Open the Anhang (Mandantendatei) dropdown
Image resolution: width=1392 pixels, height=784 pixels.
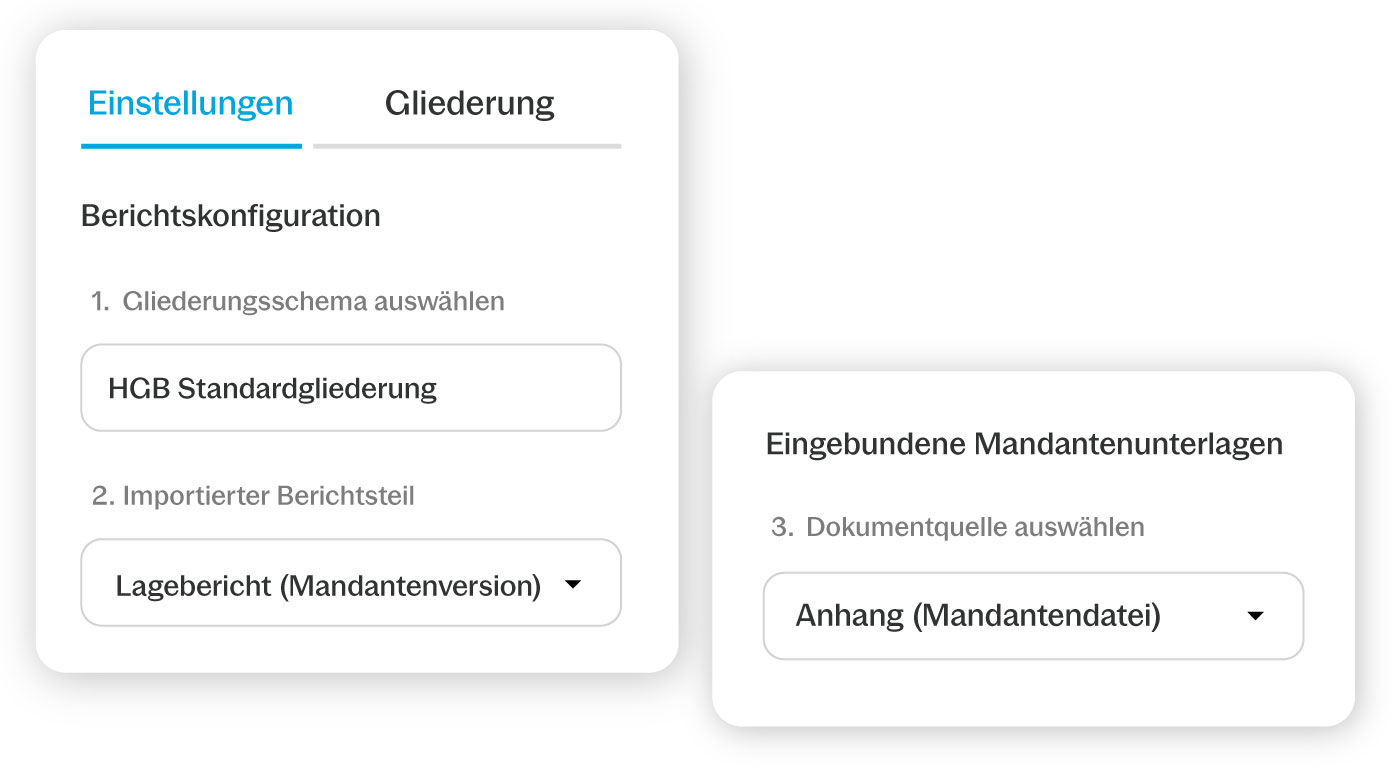point(1032,616)
